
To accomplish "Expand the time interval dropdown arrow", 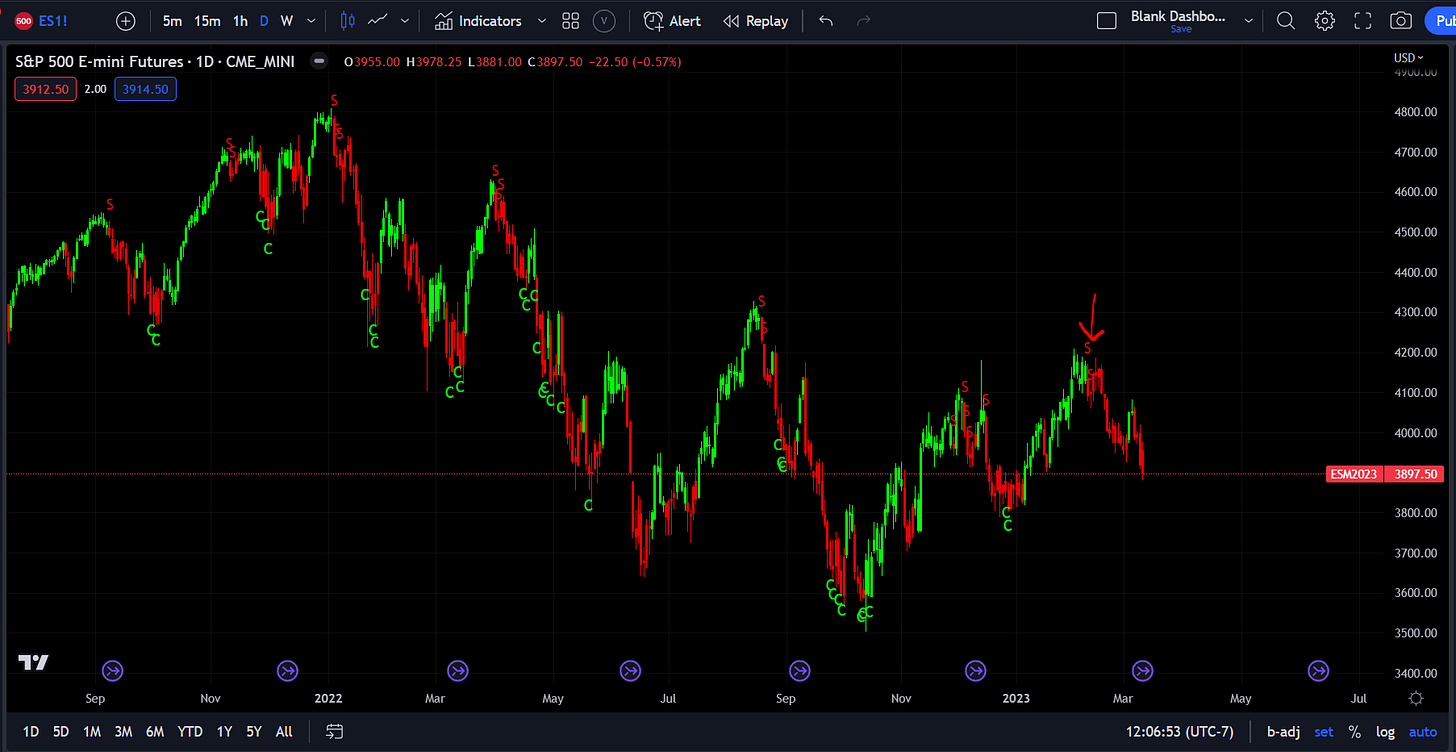I will pos(312,20).
